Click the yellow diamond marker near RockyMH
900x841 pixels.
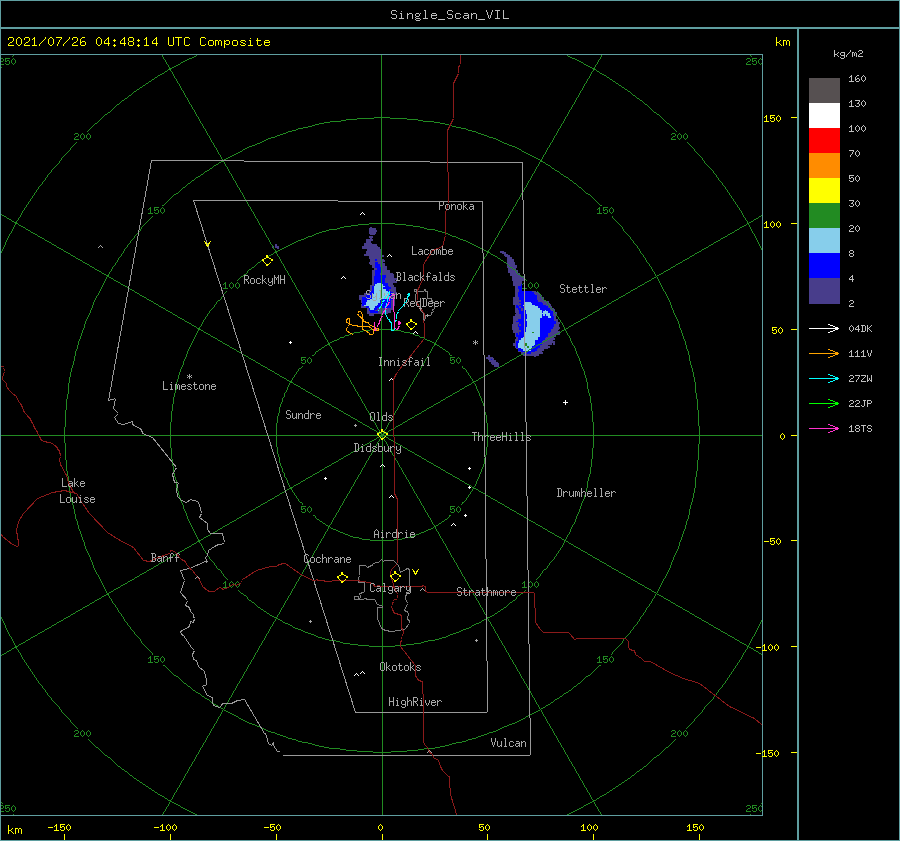(x=267, y=261)
